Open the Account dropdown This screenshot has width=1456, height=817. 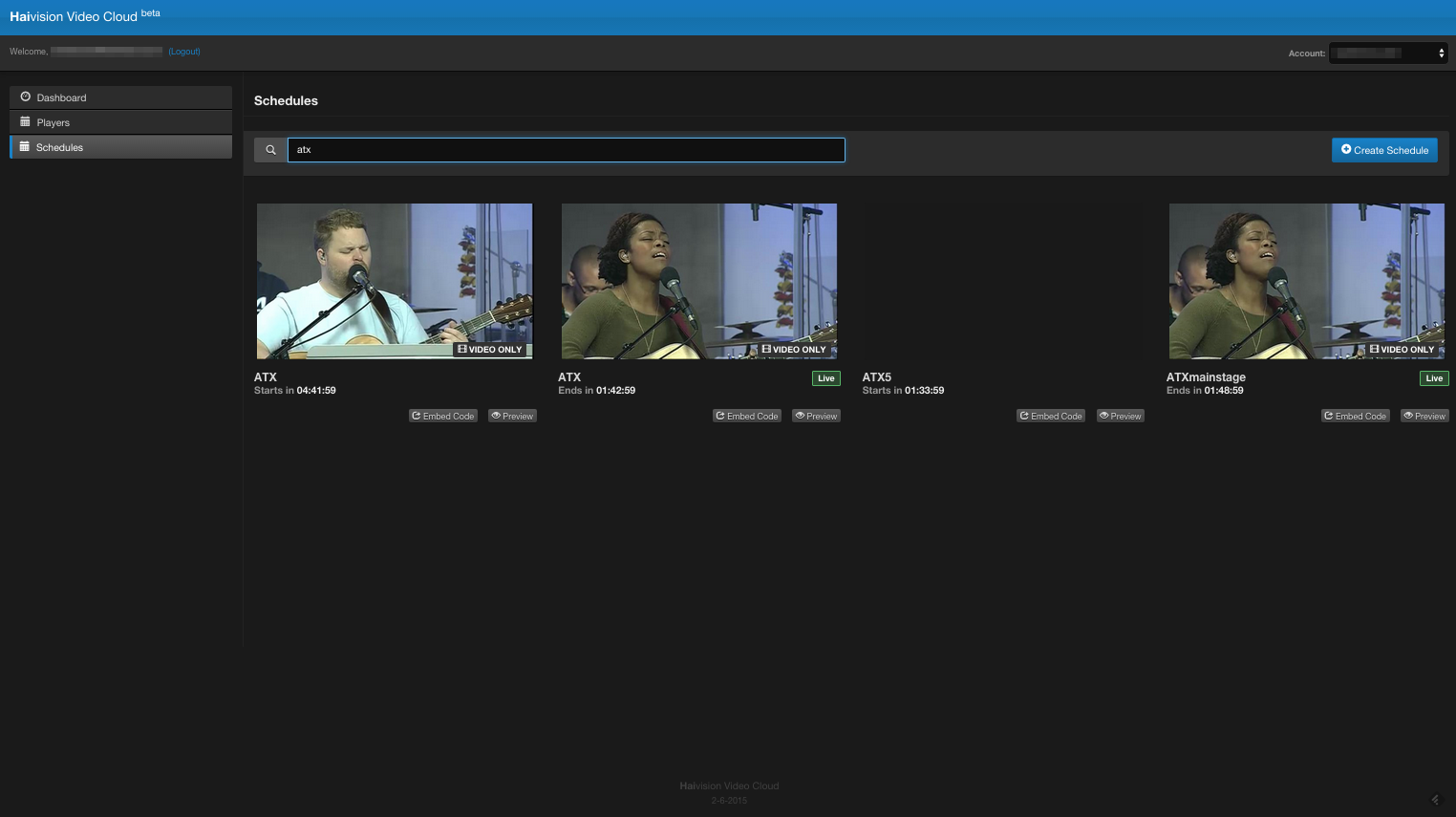pos(1388,54)
